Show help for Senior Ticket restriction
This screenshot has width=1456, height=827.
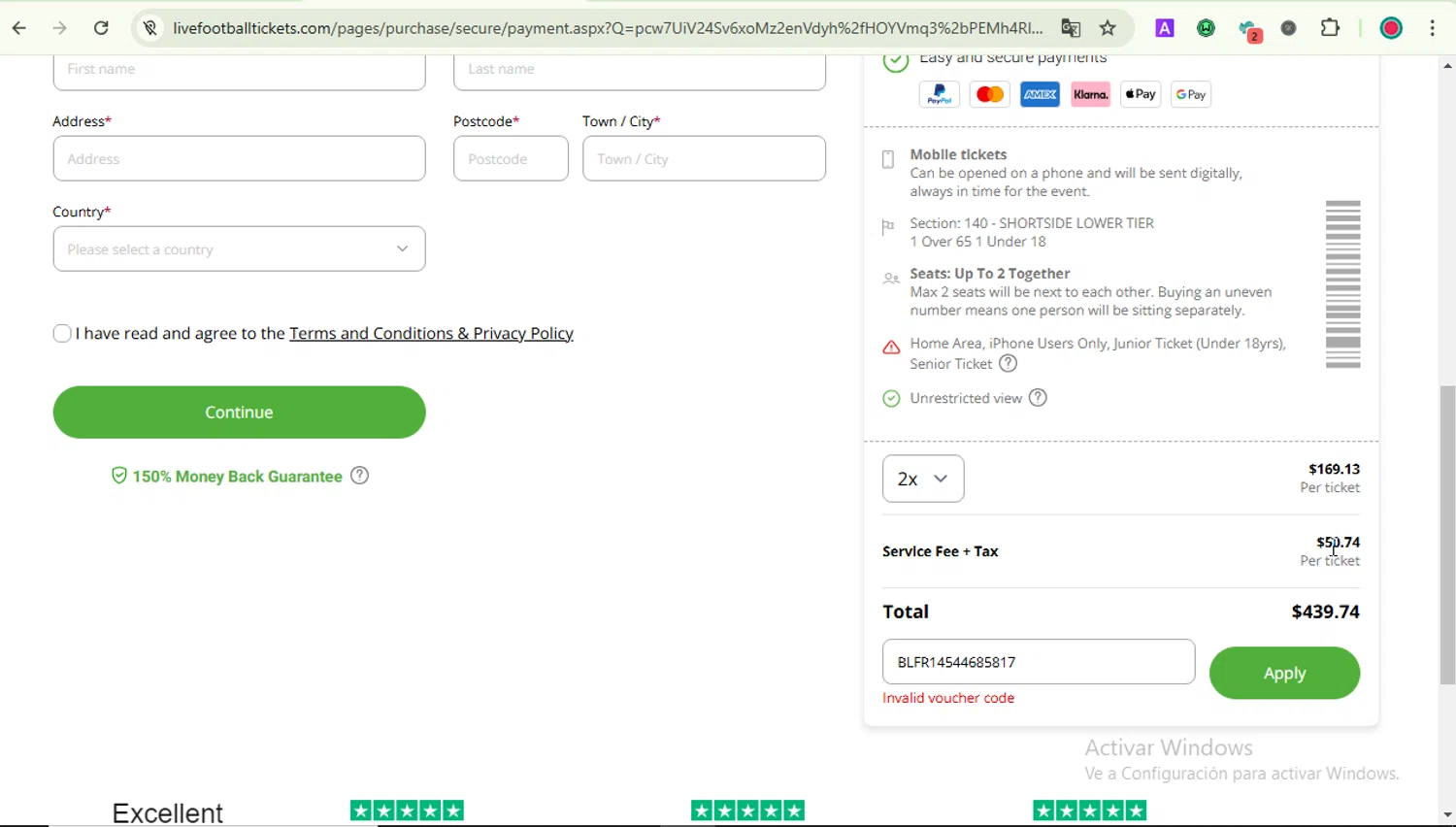pos(1009,364)
